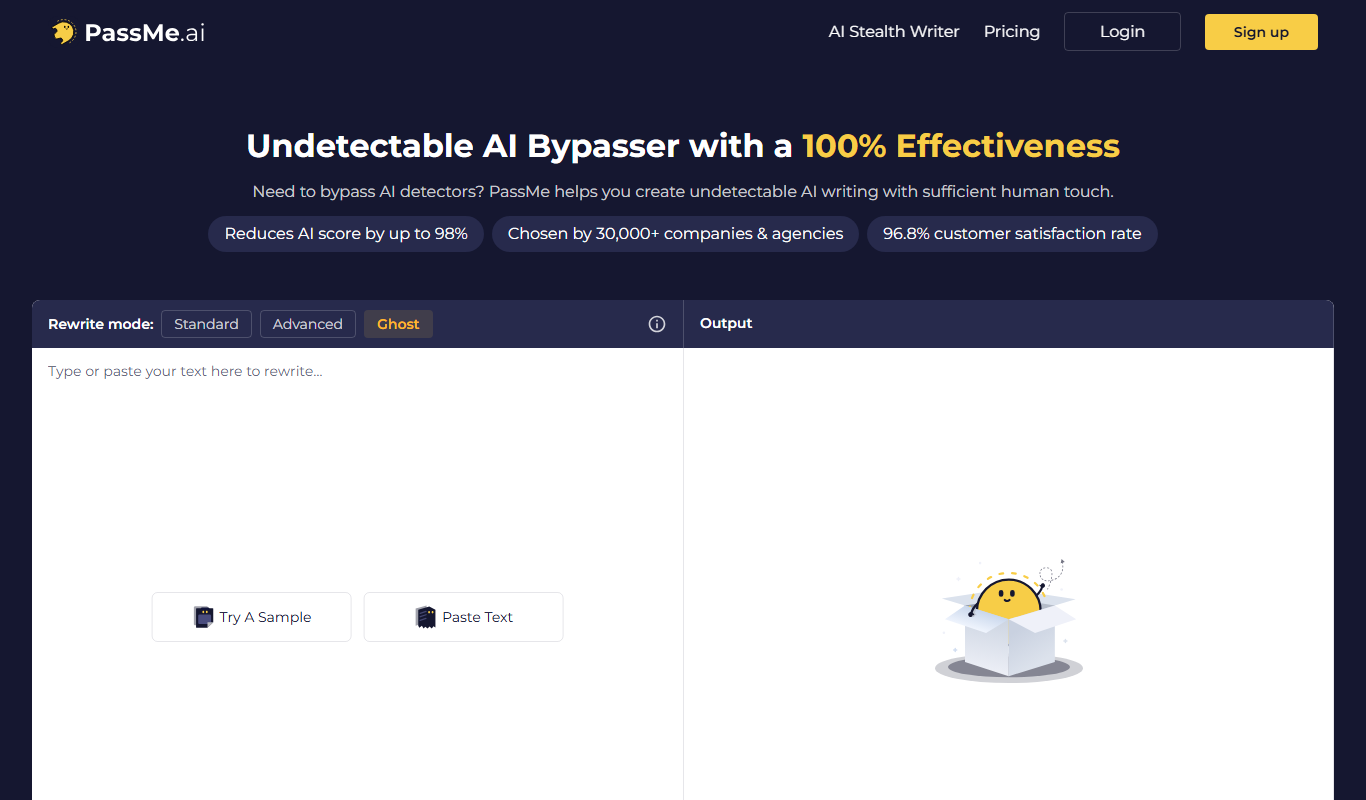Viewport: 1366px width, 800px height.
Task: Click the 'Rewrite mode:' label
Action: tap(101, 324)
